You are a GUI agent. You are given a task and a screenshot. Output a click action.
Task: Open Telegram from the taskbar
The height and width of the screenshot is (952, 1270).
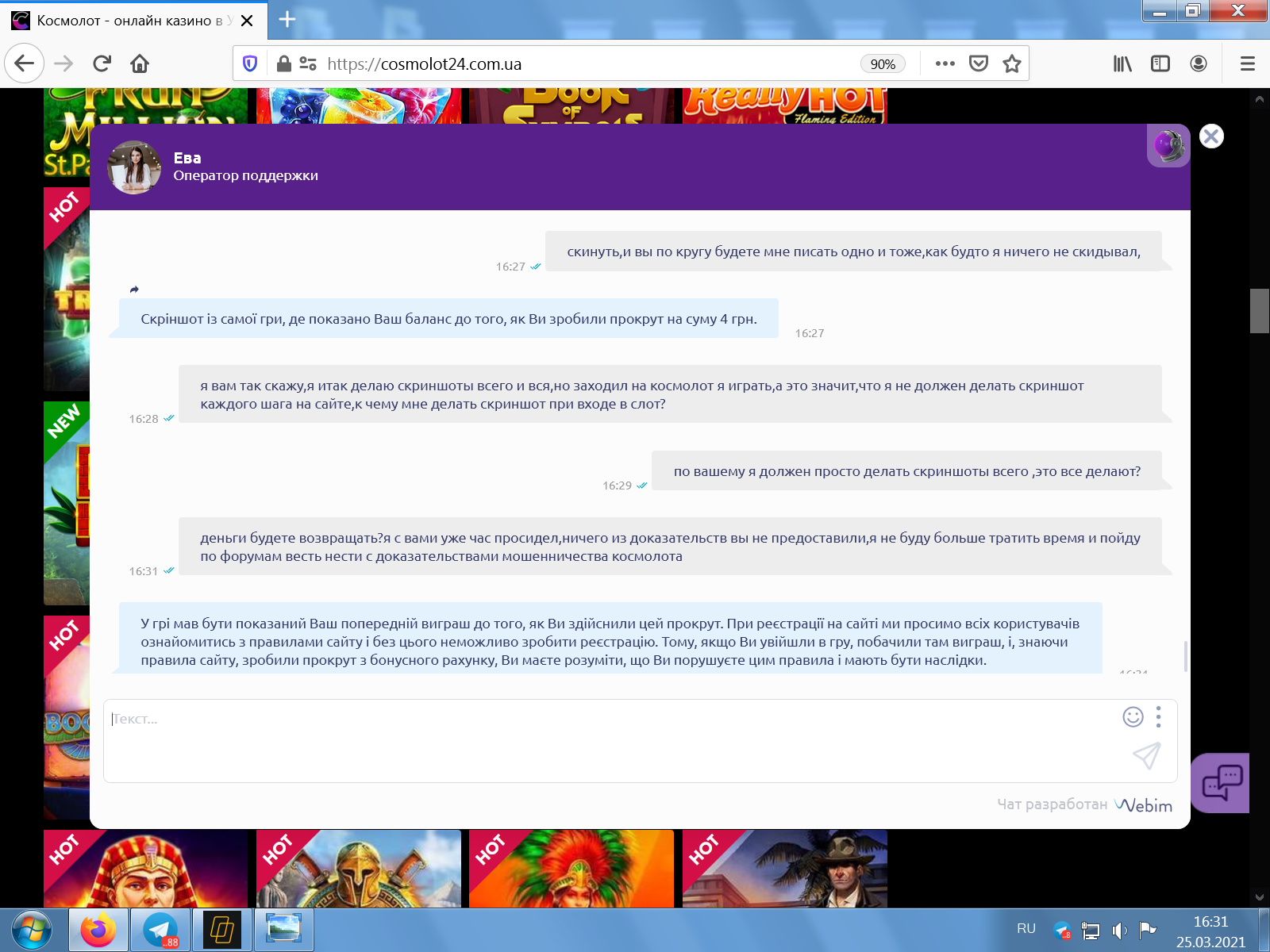tap(160, 930)
